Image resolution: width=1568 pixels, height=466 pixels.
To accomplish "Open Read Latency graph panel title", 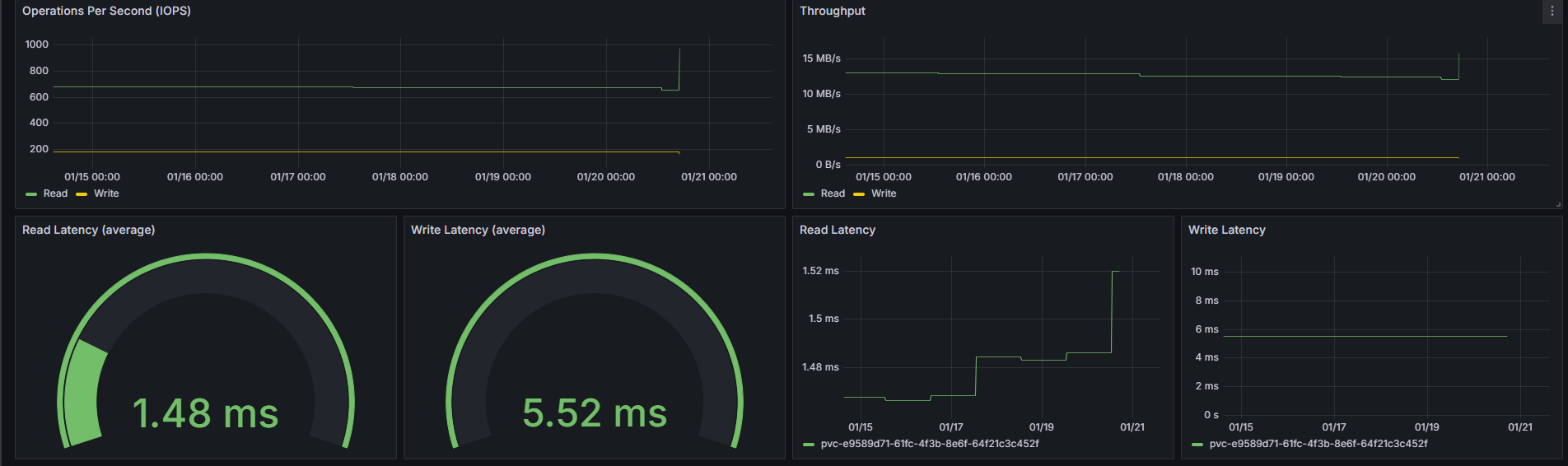I will [837, 230].
